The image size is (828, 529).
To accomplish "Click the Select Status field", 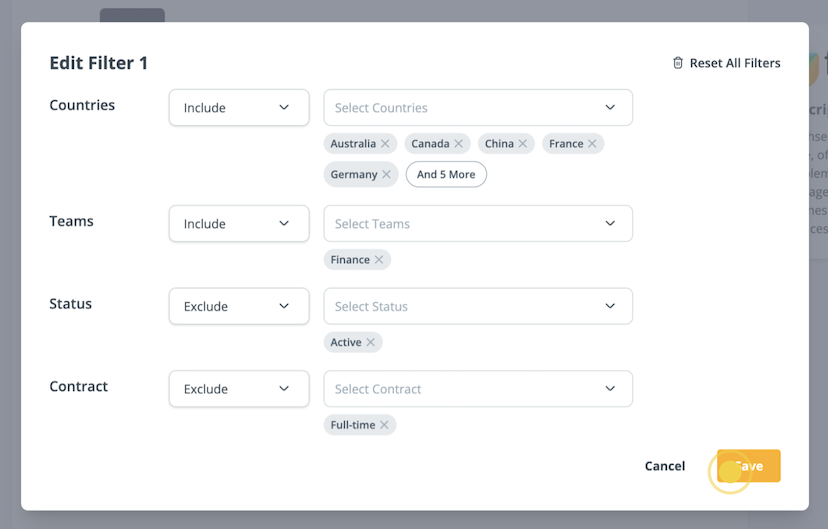I will pos(477,307).
